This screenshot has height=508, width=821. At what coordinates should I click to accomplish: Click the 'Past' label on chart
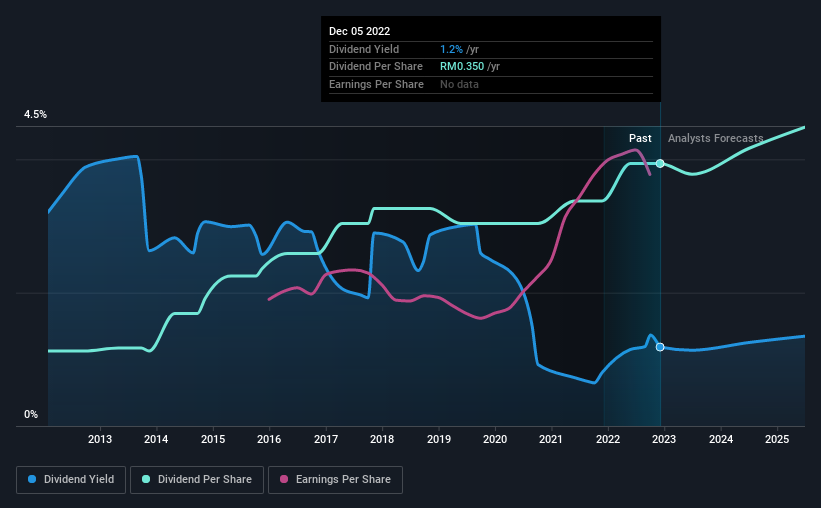click(x=640, y=138)
